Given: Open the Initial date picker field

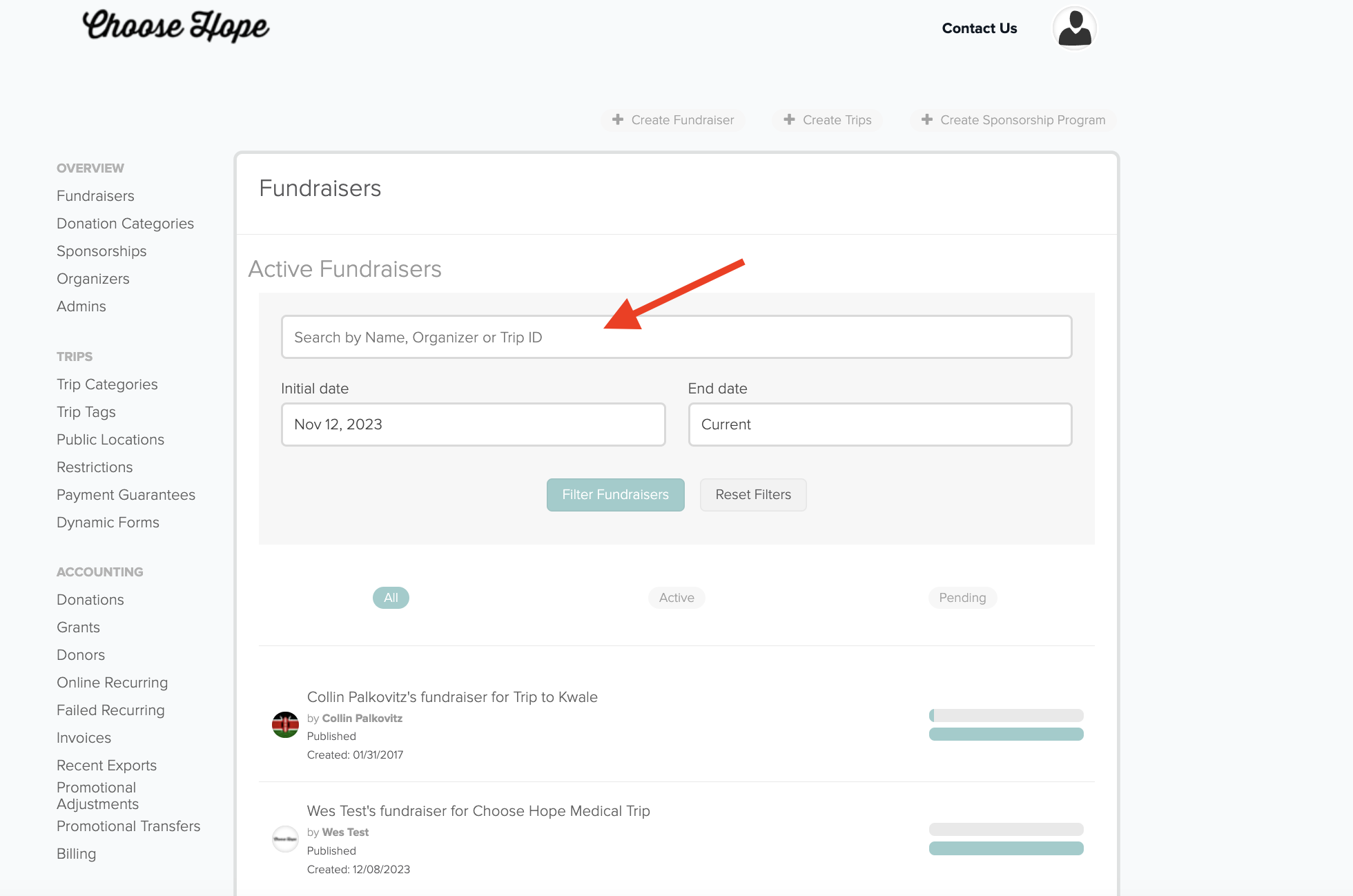Looking at the screenshot, I should click(x=473, y=425).
